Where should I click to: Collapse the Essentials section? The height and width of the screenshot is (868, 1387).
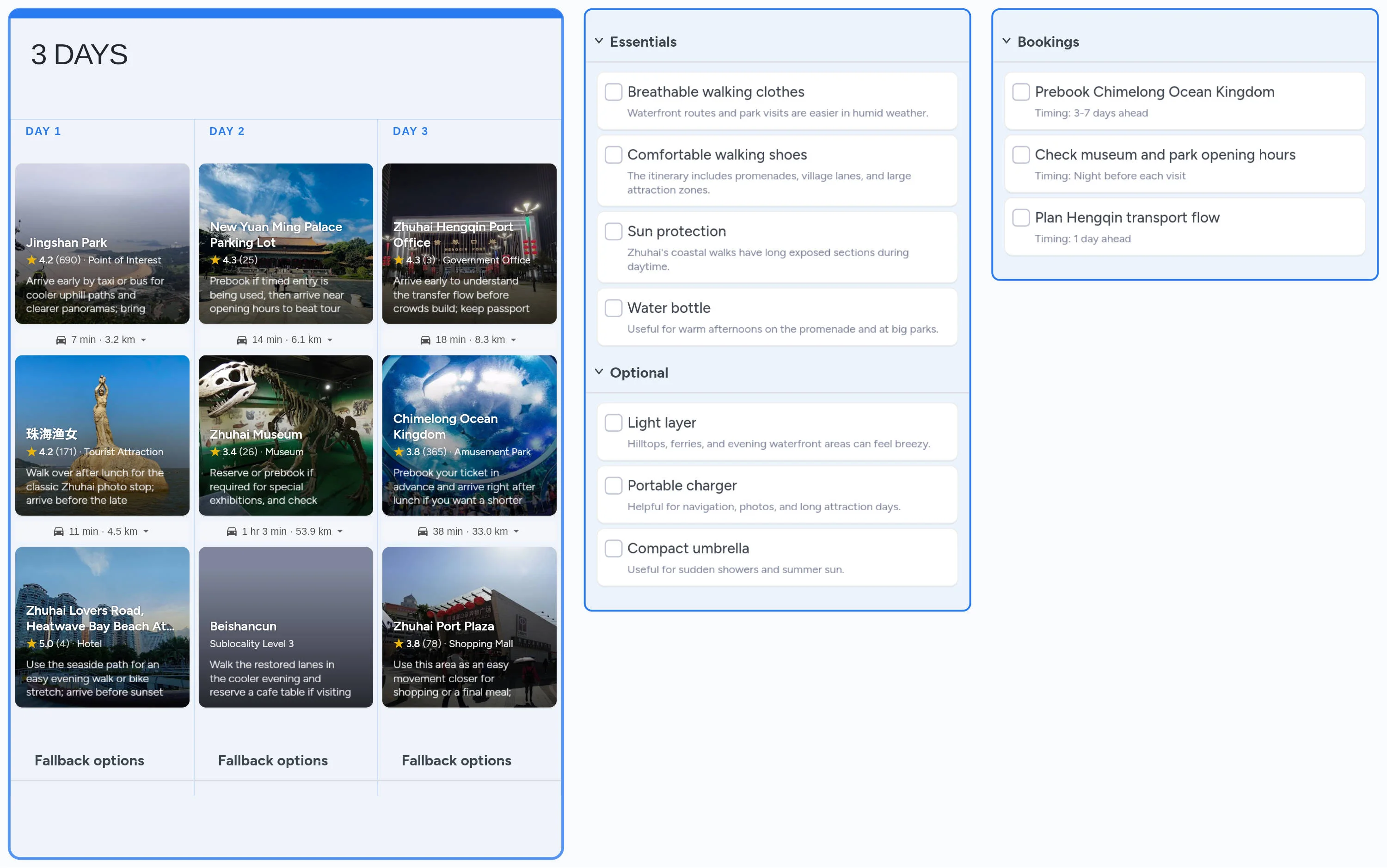pos(599,41)
